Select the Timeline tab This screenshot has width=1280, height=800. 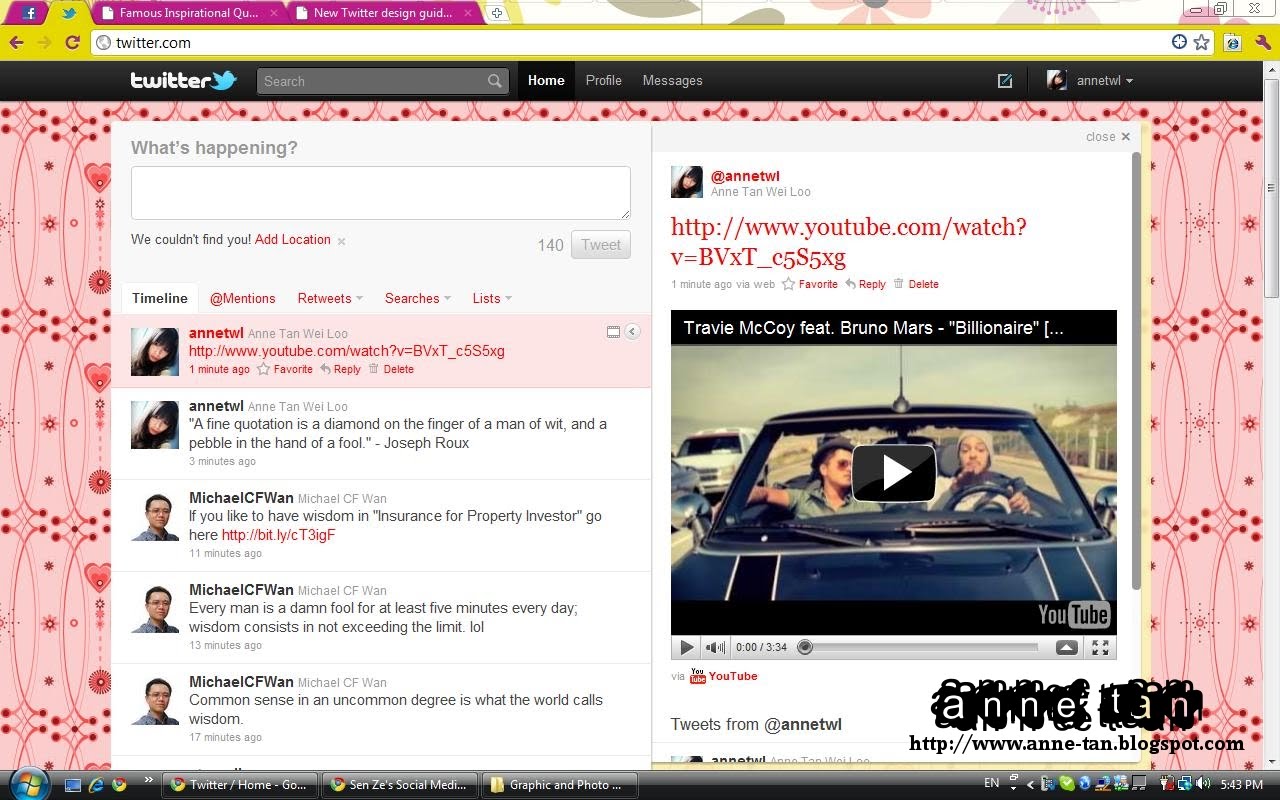[x=160, y=298]
